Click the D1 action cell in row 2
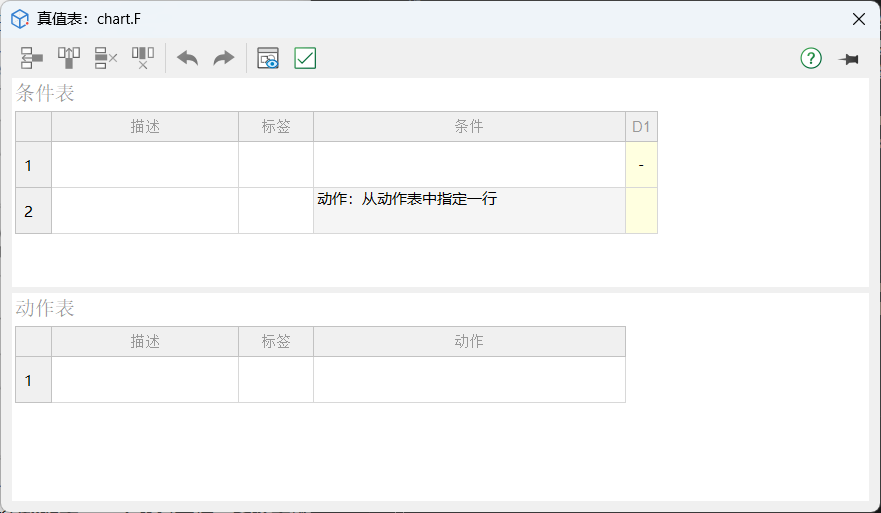The image size is (881, 513). point(641,211)
